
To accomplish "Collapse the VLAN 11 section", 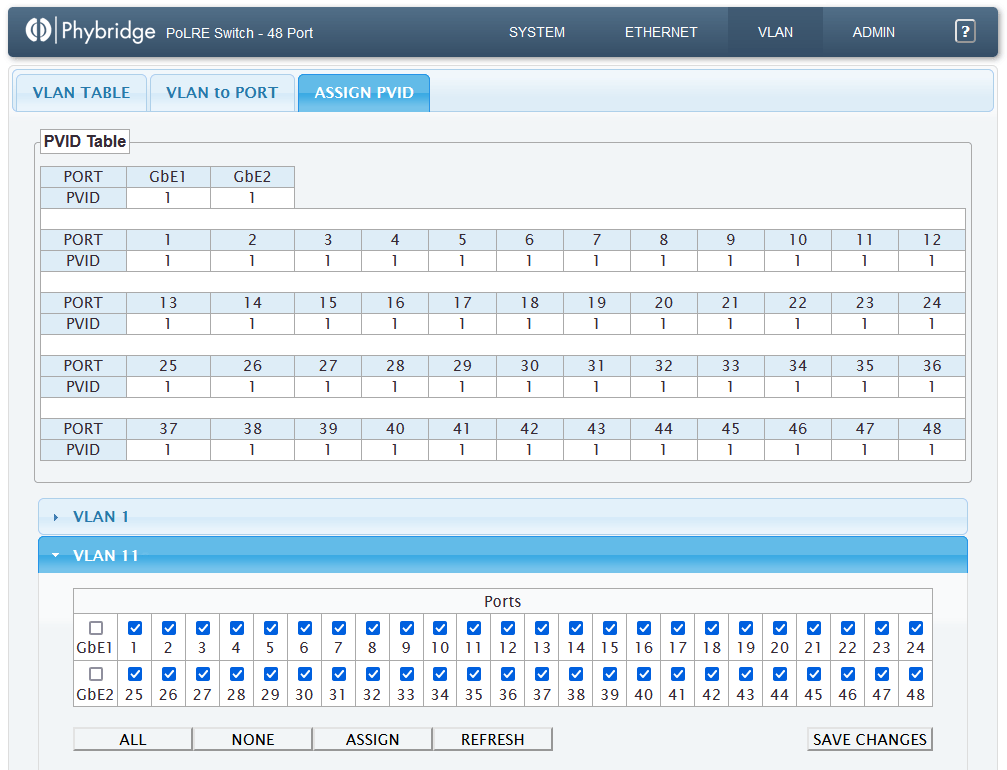I will tap(503, 555).
